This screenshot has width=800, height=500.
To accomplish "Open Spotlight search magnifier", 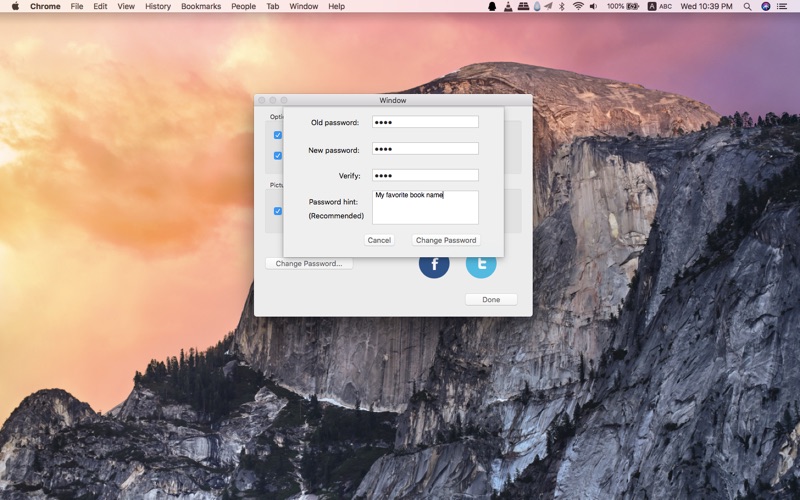I will click(x=747, y=6).
